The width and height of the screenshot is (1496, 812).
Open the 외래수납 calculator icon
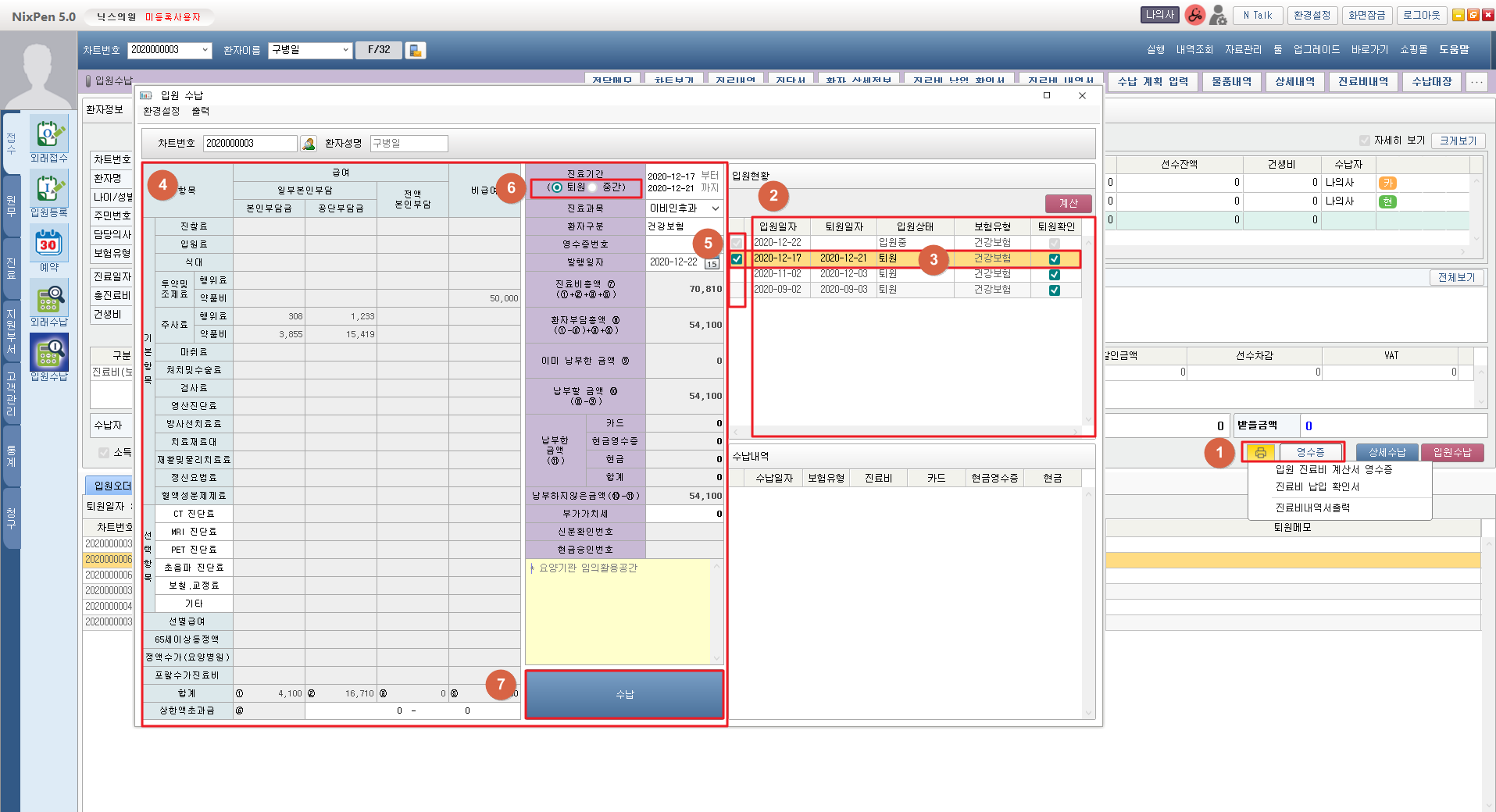click(48, 299)
